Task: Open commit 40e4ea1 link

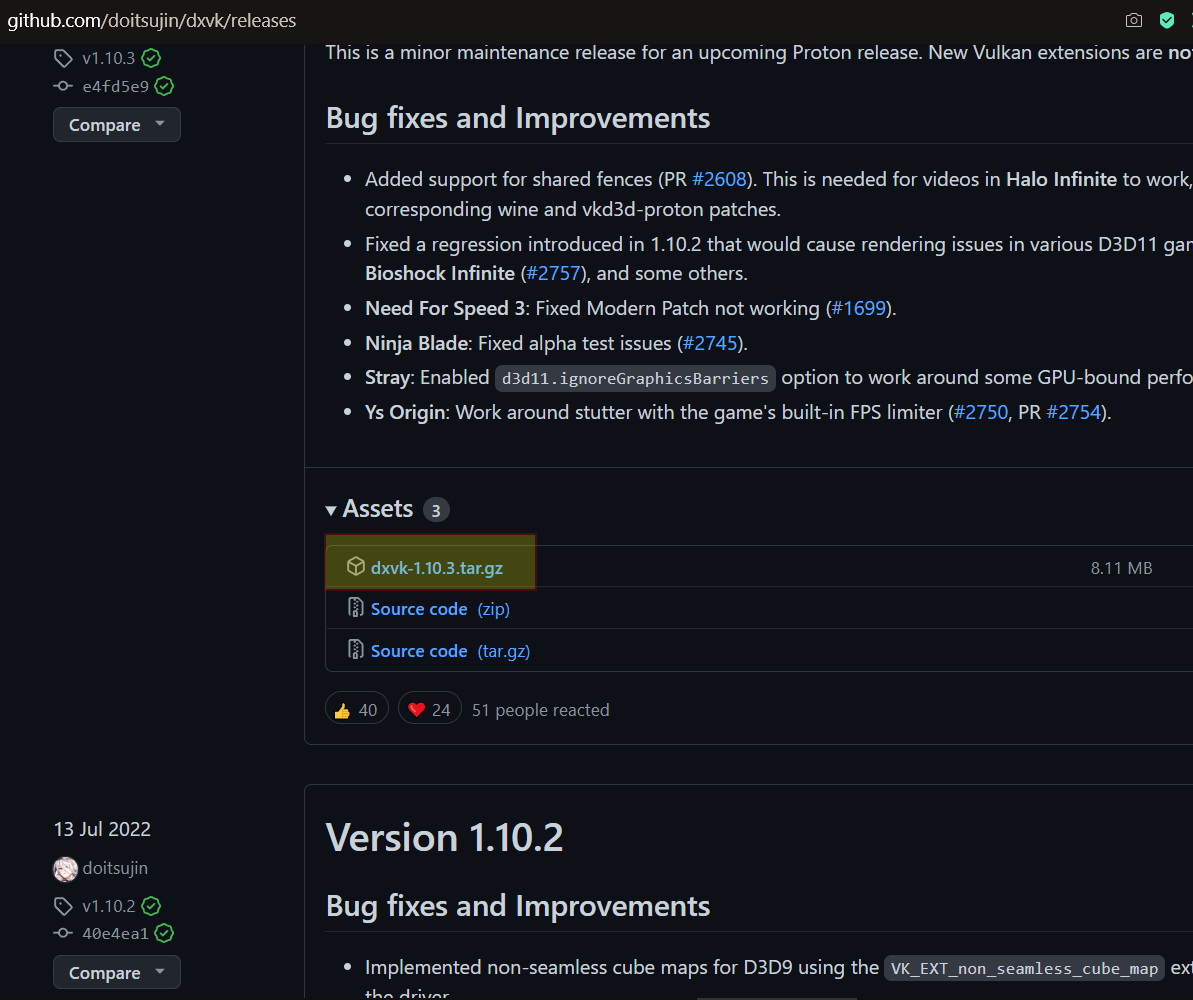Action: (x=115, y=934)
